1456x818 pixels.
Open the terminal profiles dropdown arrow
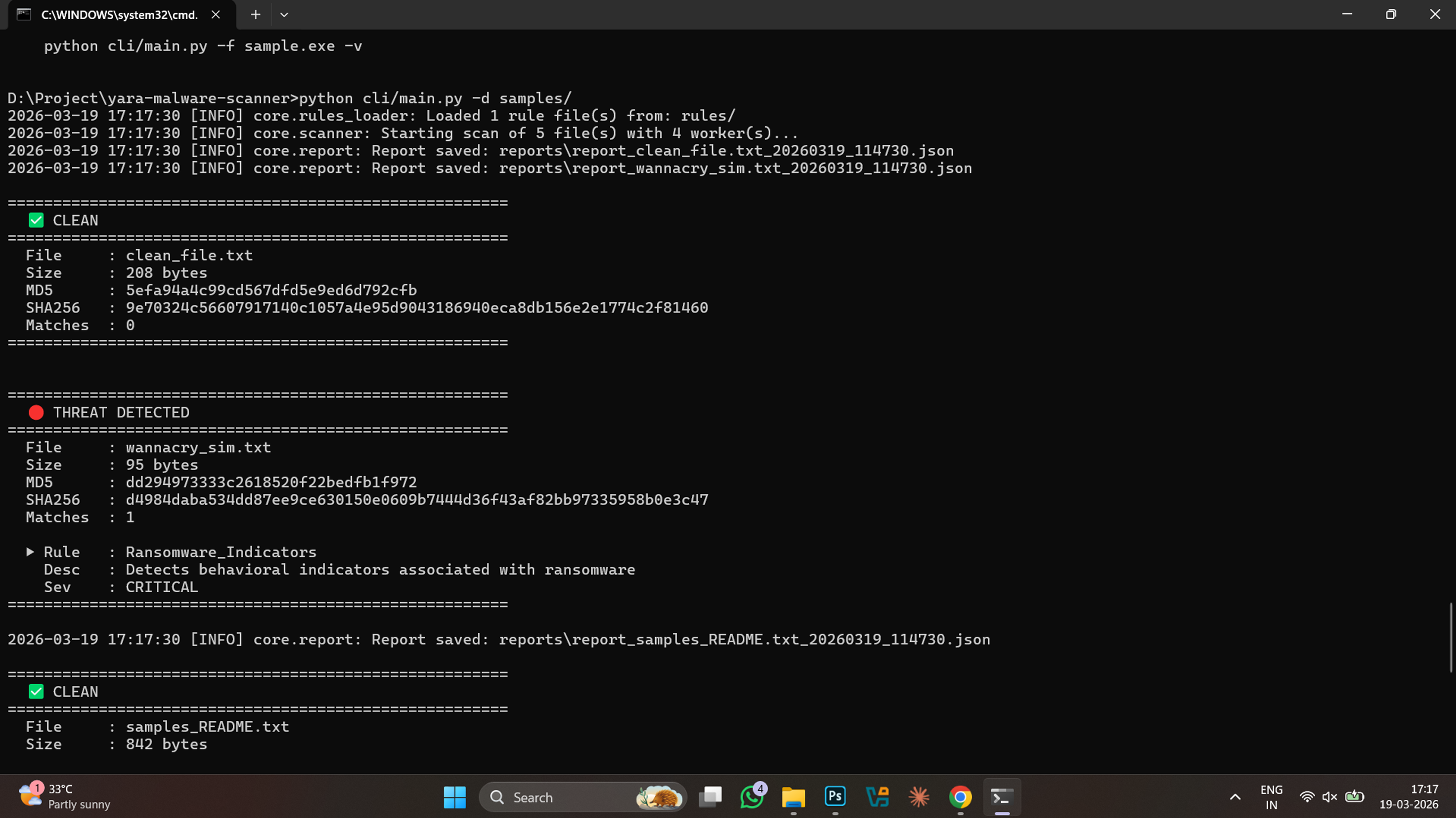tap(284, 15)
